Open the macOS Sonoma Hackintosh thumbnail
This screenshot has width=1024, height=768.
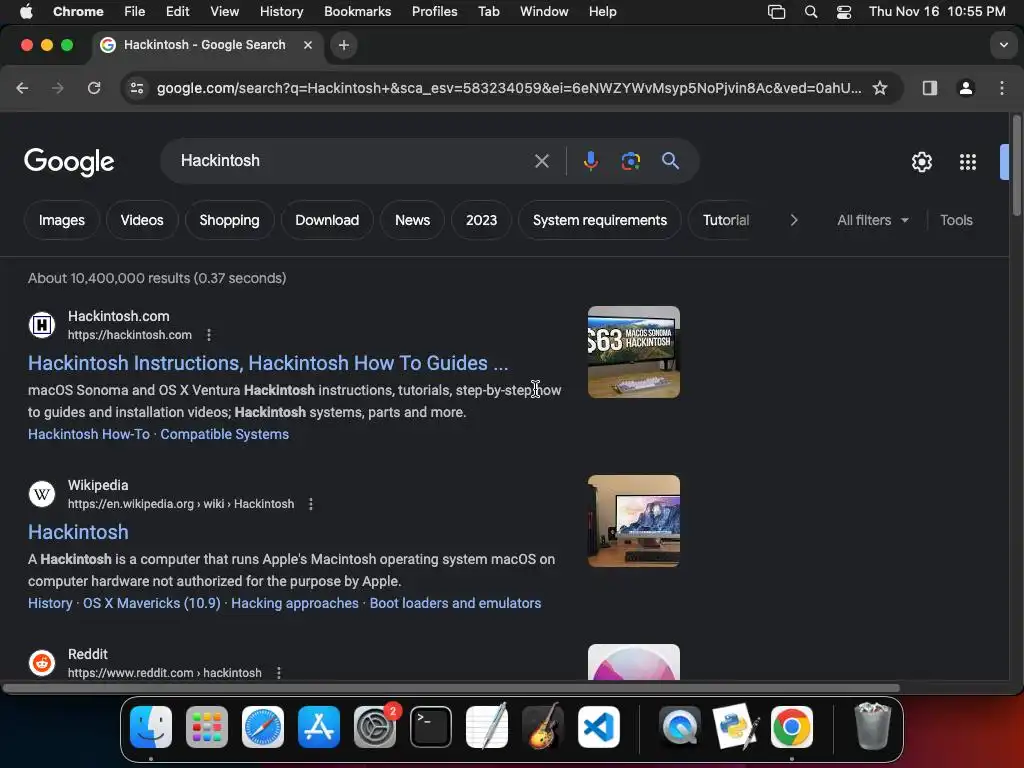633,352
